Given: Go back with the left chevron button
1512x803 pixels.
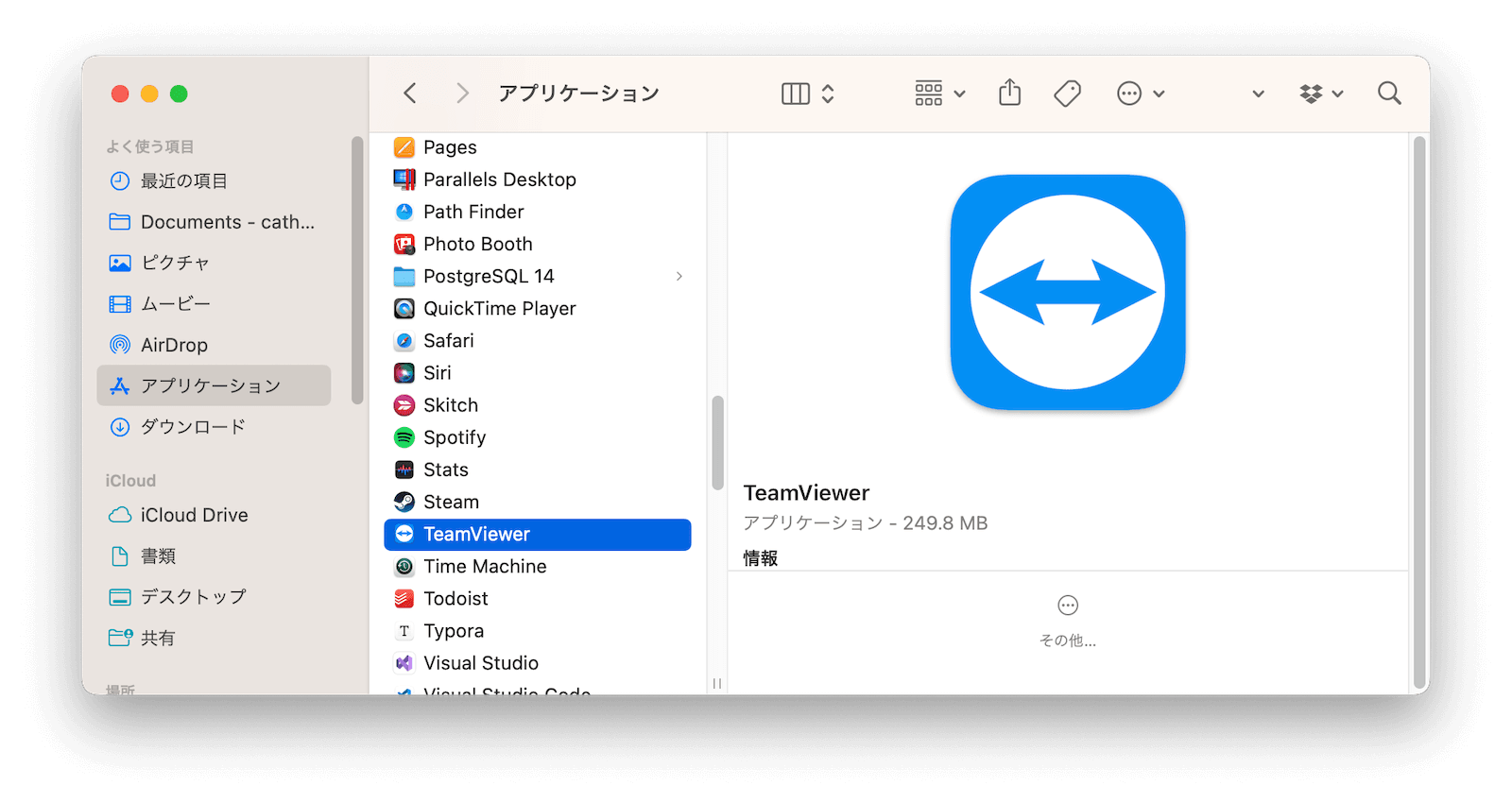Looking at the screenshot, I should click(x=410, y=93).
